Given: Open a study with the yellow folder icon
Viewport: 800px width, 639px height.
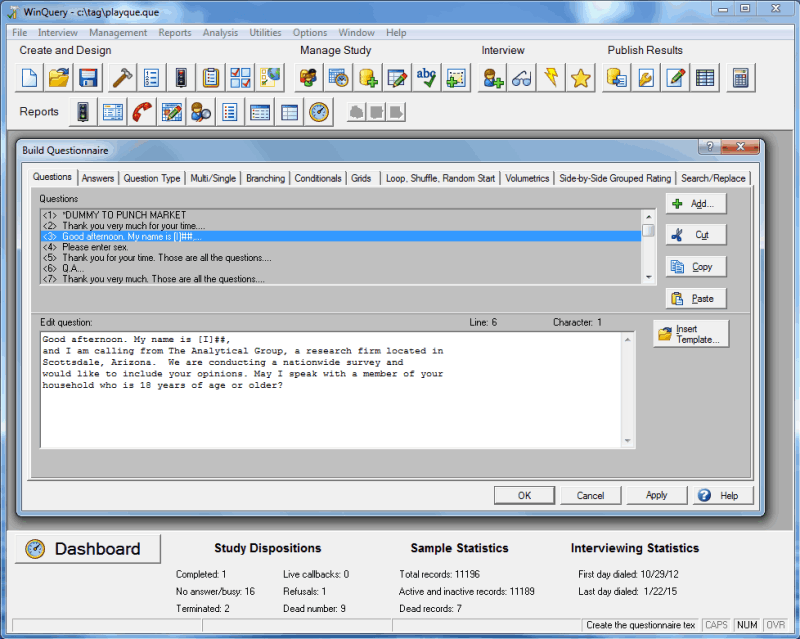Looking at the screenshot, I should click(59, 78).
